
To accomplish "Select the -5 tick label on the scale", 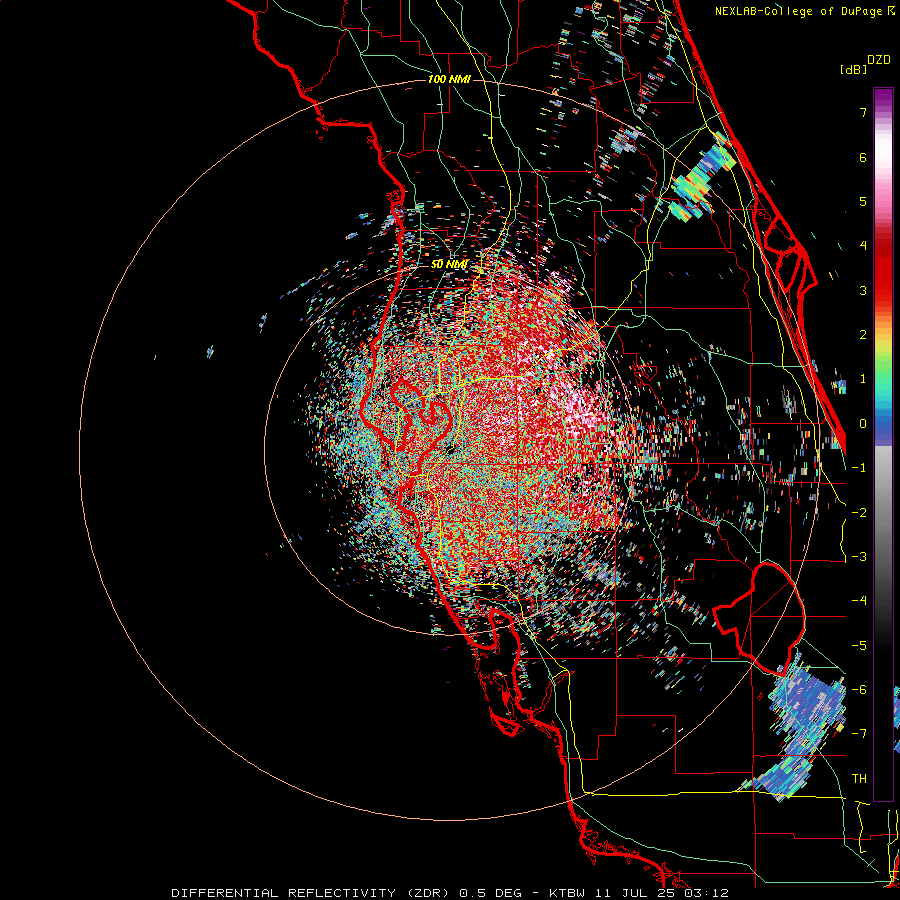I will tap(859, 646).
